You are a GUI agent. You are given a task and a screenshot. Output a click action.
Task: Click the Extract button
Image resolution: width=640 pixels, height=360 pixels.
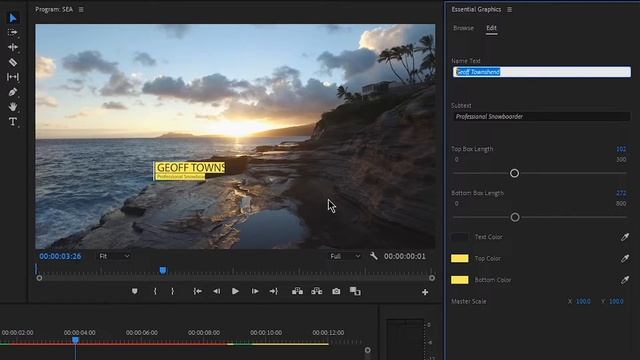317,291
